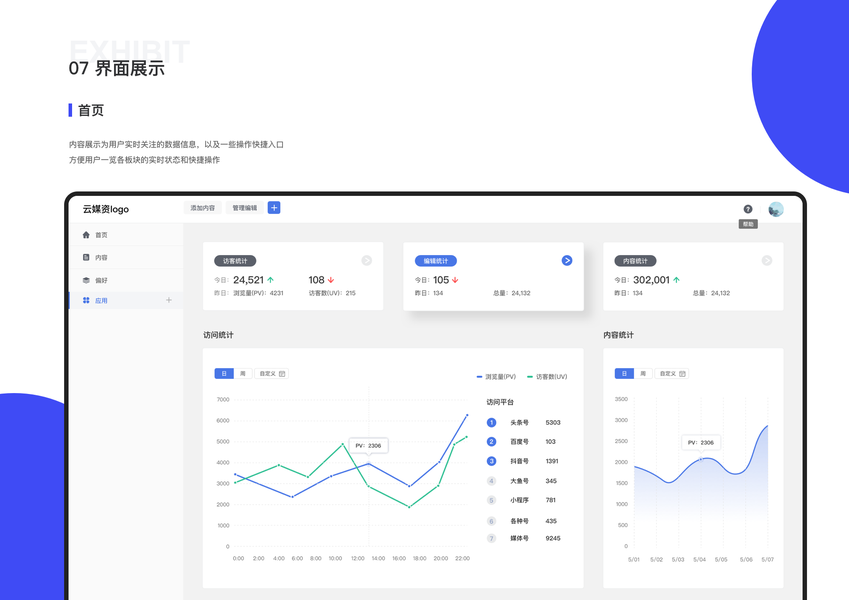Screen dimensions: 849x600
Task: Click the 百度号 platform name
Action: [x=519, y=442]
